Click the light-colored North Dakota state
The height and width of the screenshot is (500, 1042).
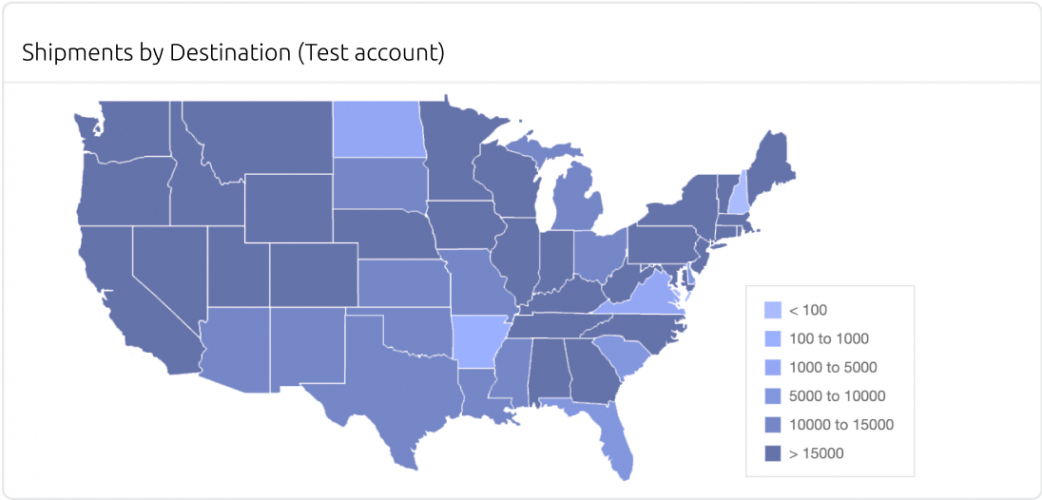tap(376, 128)
